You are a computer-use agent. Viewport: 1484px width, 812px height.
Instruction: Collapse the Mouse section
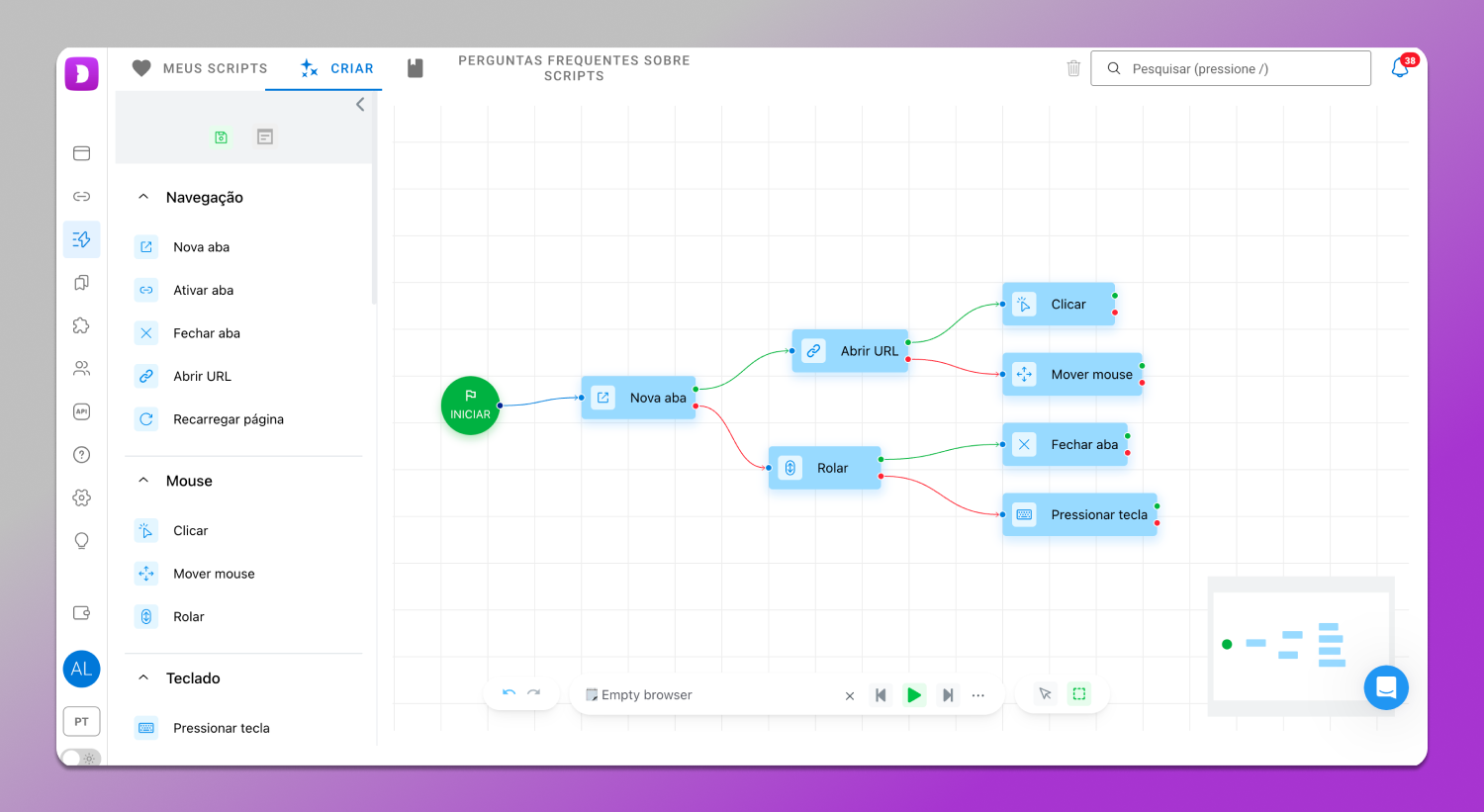pyautogui.click(x=143, y=481)
